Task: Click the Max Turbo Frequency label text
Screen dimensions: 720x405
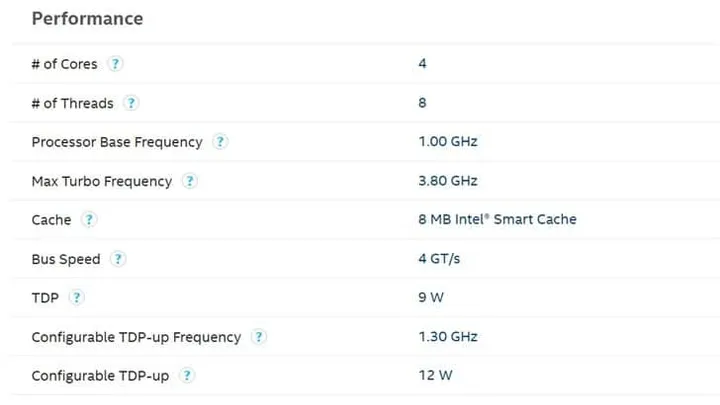Action: (102, 181)
